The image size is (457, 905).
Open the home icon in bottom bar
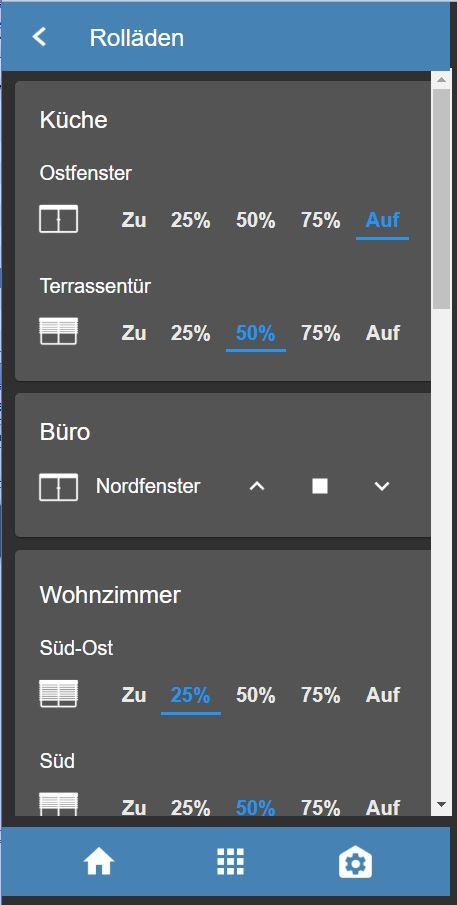click(99, 863)
